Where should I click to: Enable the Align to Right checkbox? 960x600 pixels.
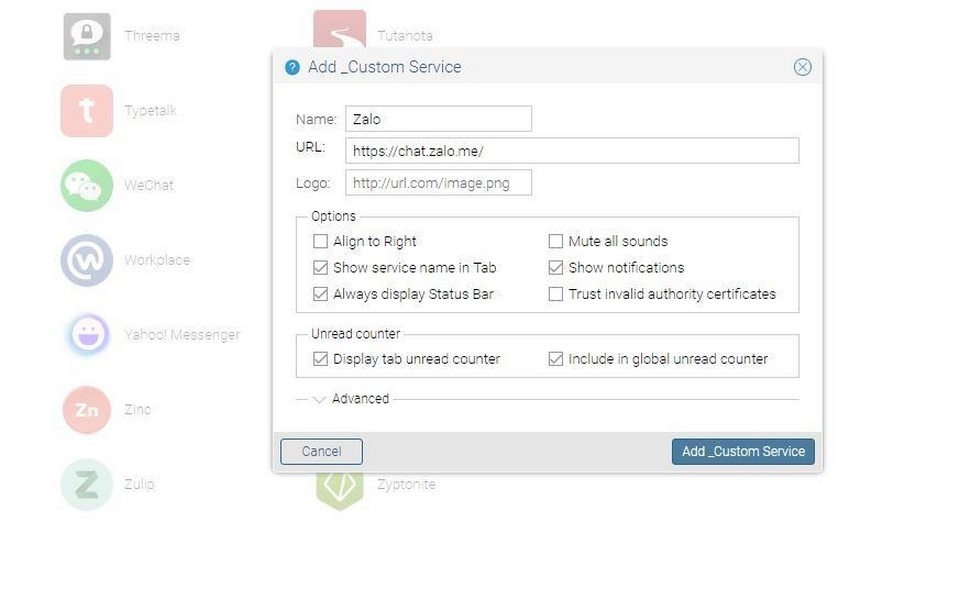click(321, 241)
